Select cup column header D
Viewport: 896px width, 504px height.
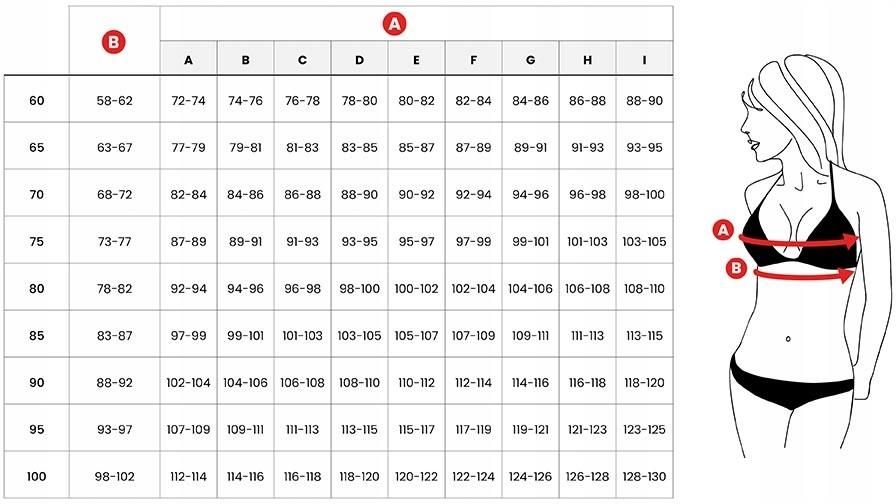pos(359,59)
